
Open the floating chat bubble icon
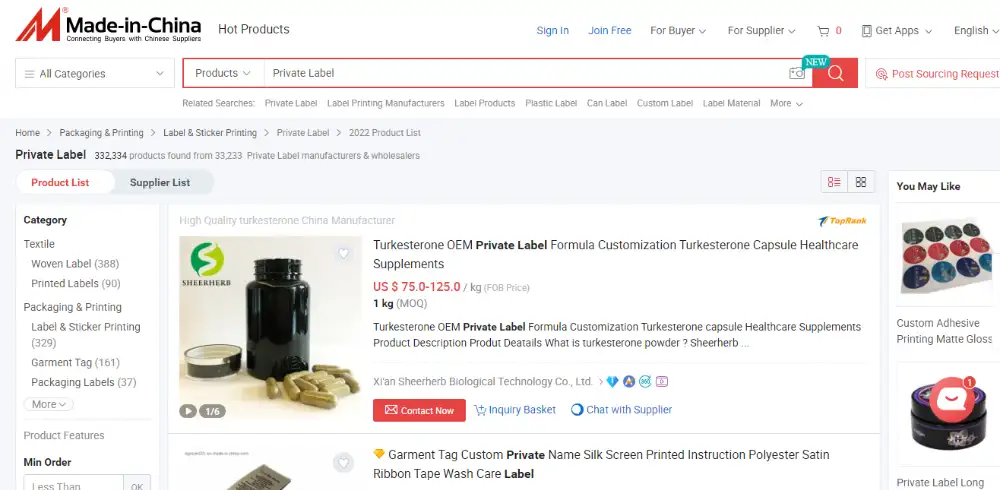click(952, 399)
